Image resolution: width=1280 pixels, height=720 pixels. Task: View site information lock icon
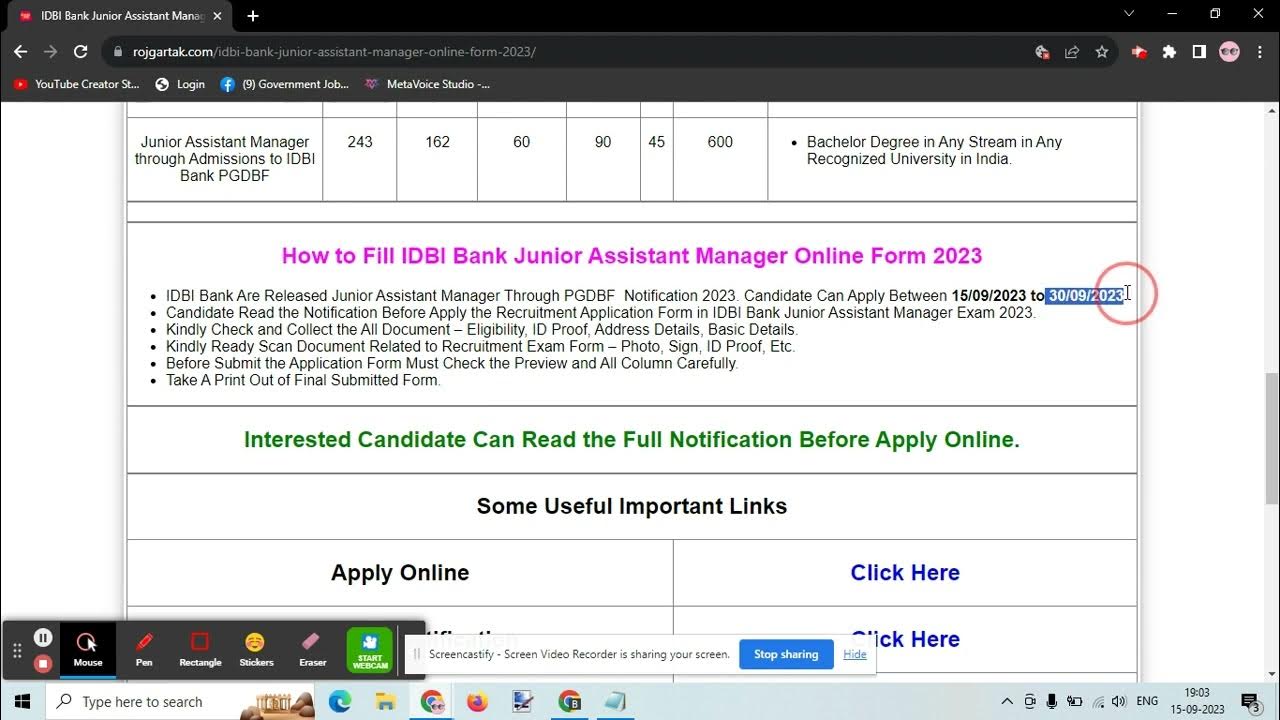pyautogui.click(x=118, y=52)
